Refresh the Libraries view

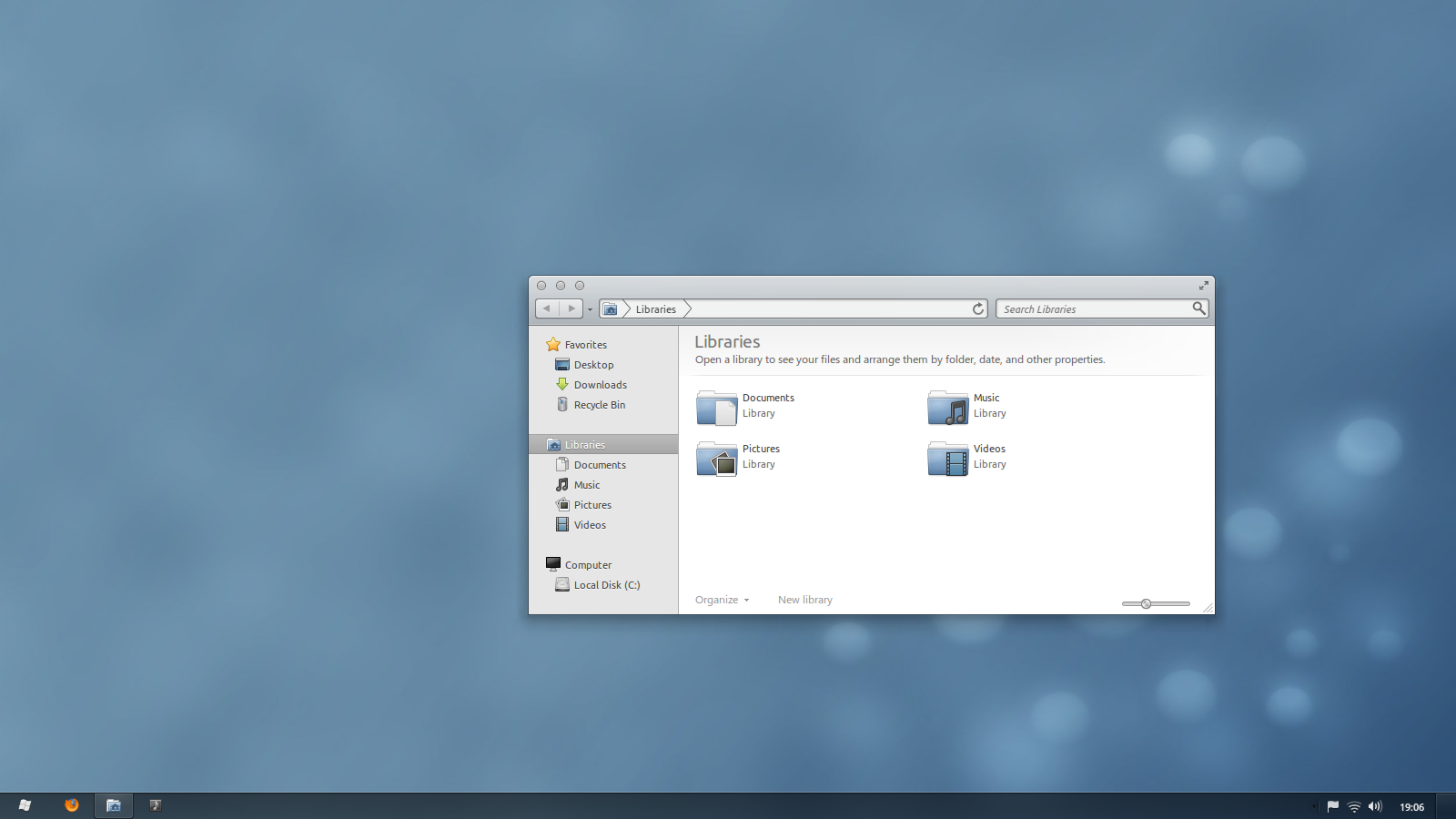[977, 308]
